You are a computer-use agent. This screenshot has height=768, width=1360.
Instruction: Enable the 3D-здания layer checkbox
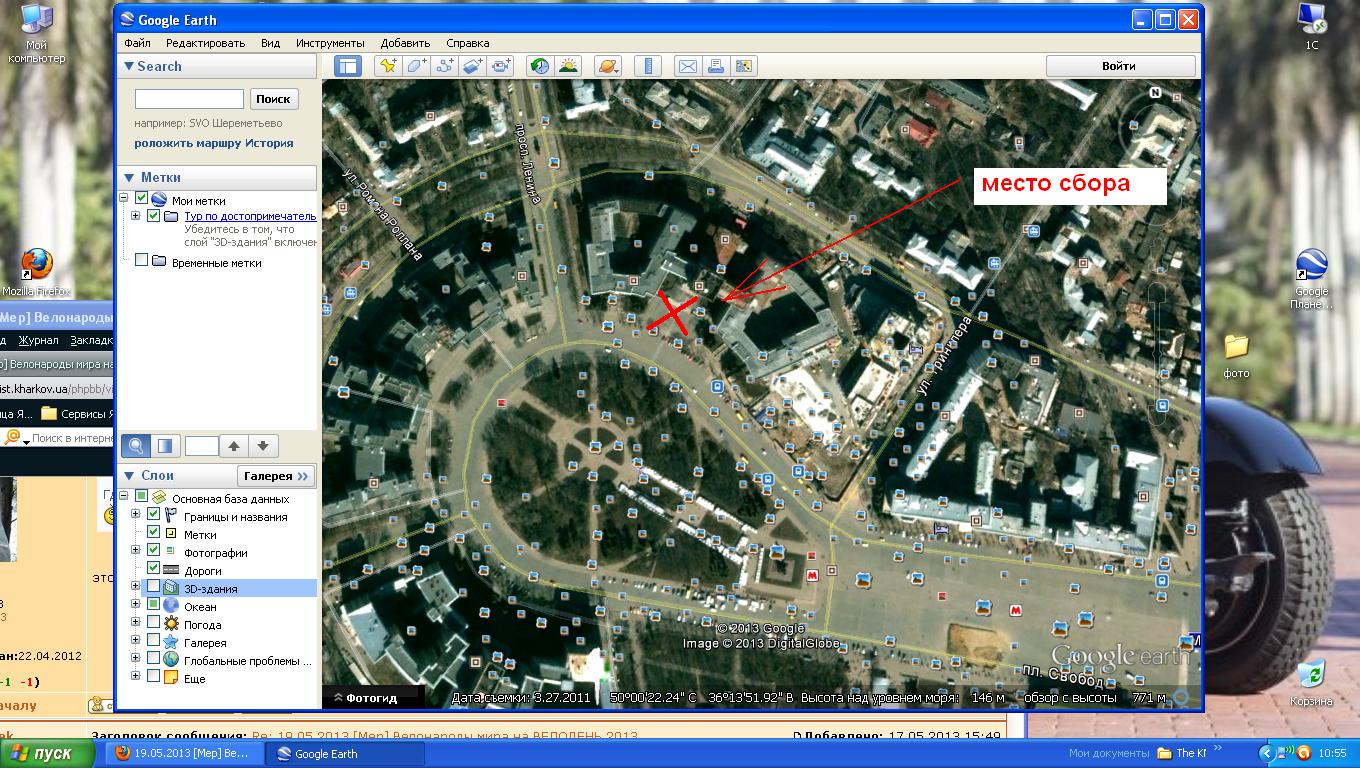tap(153, 589)
